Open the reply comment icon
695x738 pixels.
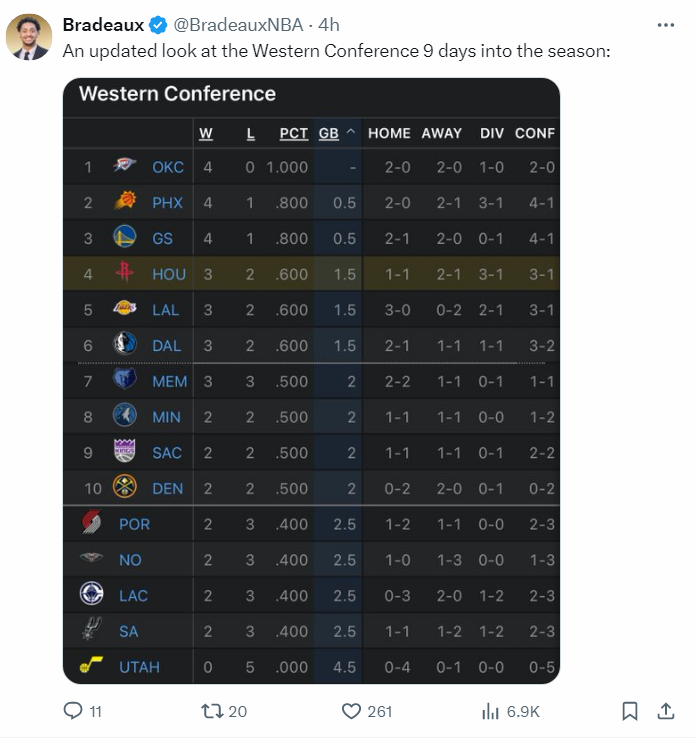tap(73, 711)
